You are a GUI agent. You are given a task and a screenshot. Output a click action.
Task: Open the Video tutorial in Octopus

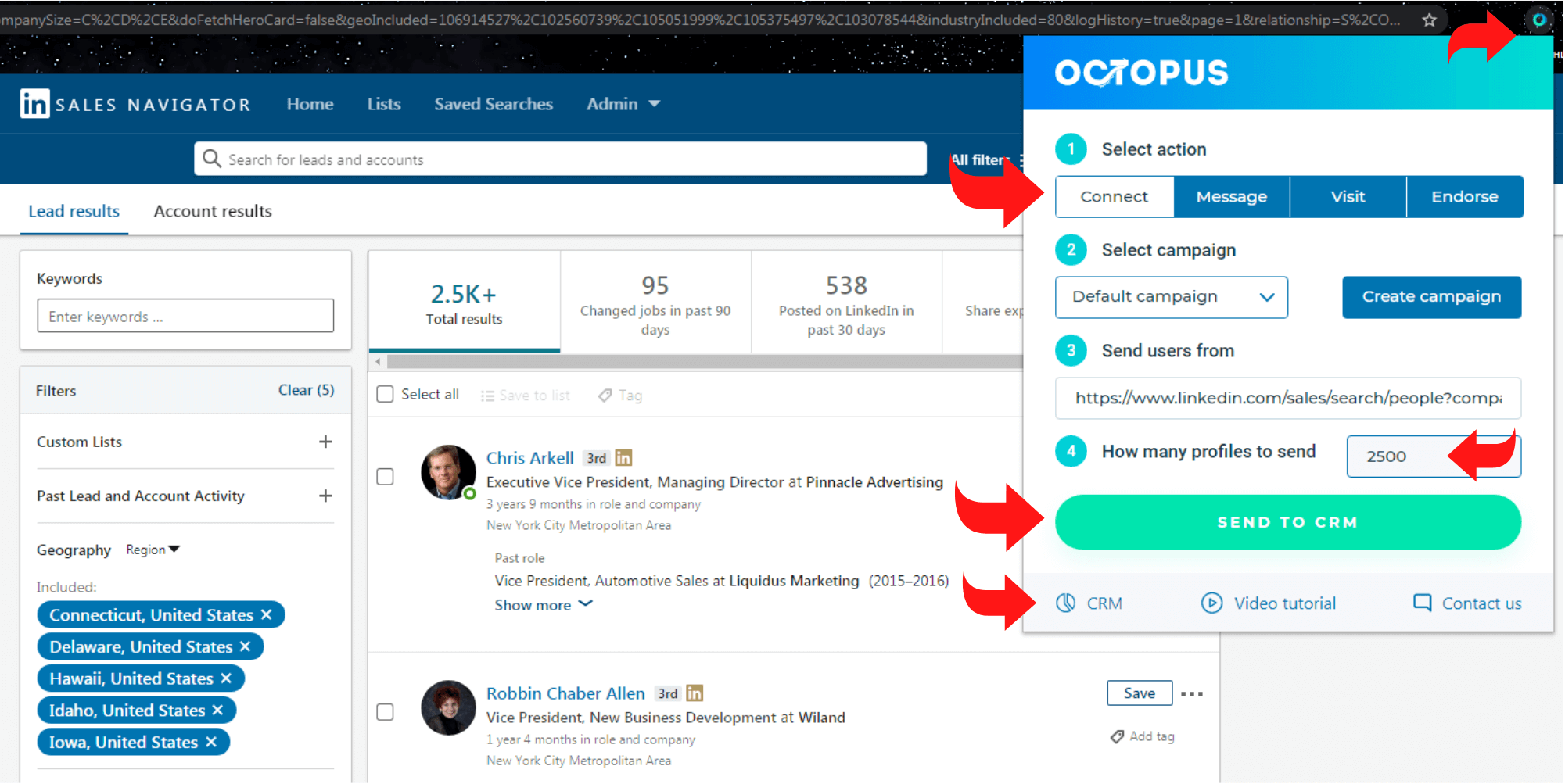click(1212, 603)
